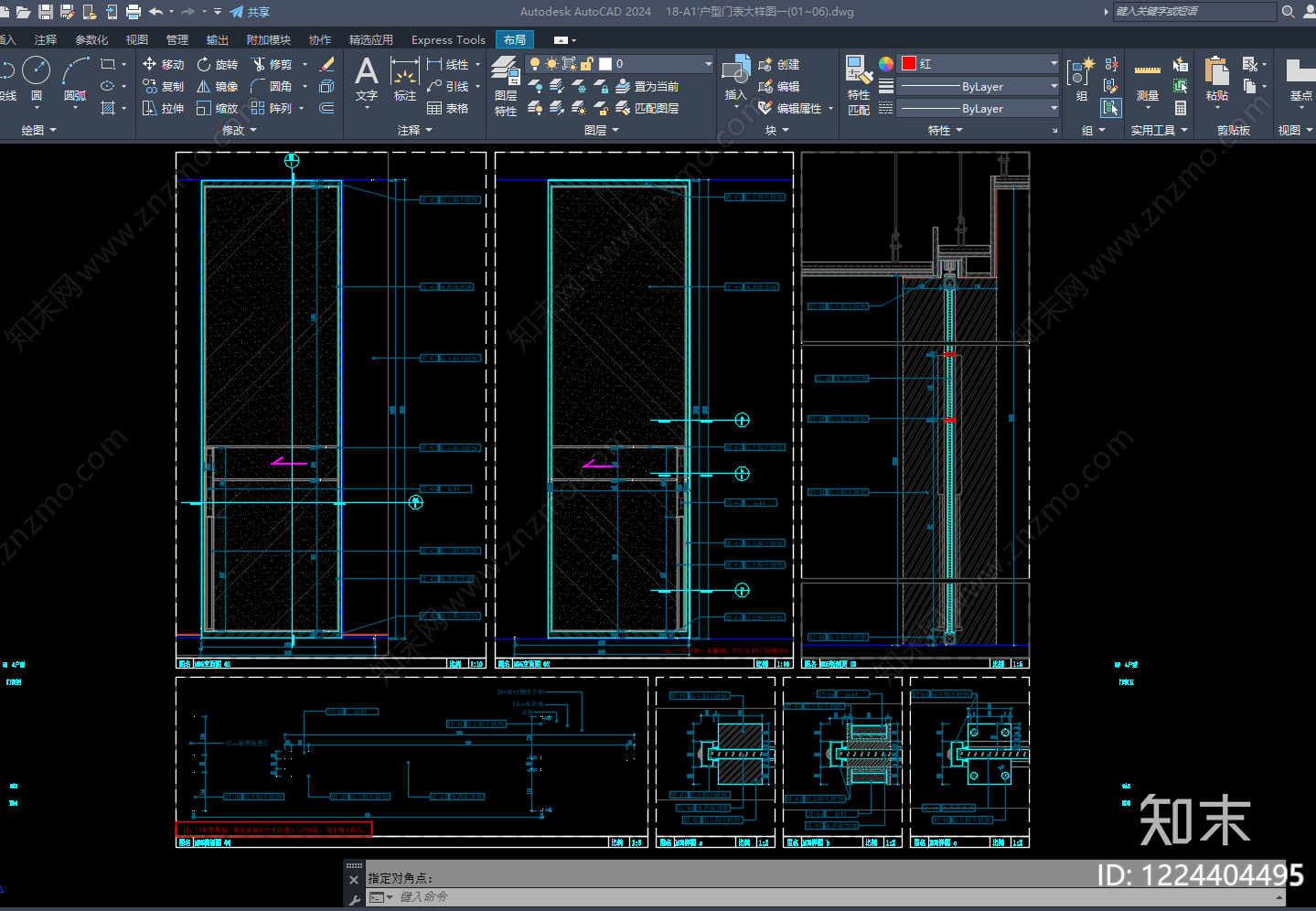This screenshot has height=911, width=1316.
Task: Open the Array (阵列) tool
Action: click(x=273, y=108)
